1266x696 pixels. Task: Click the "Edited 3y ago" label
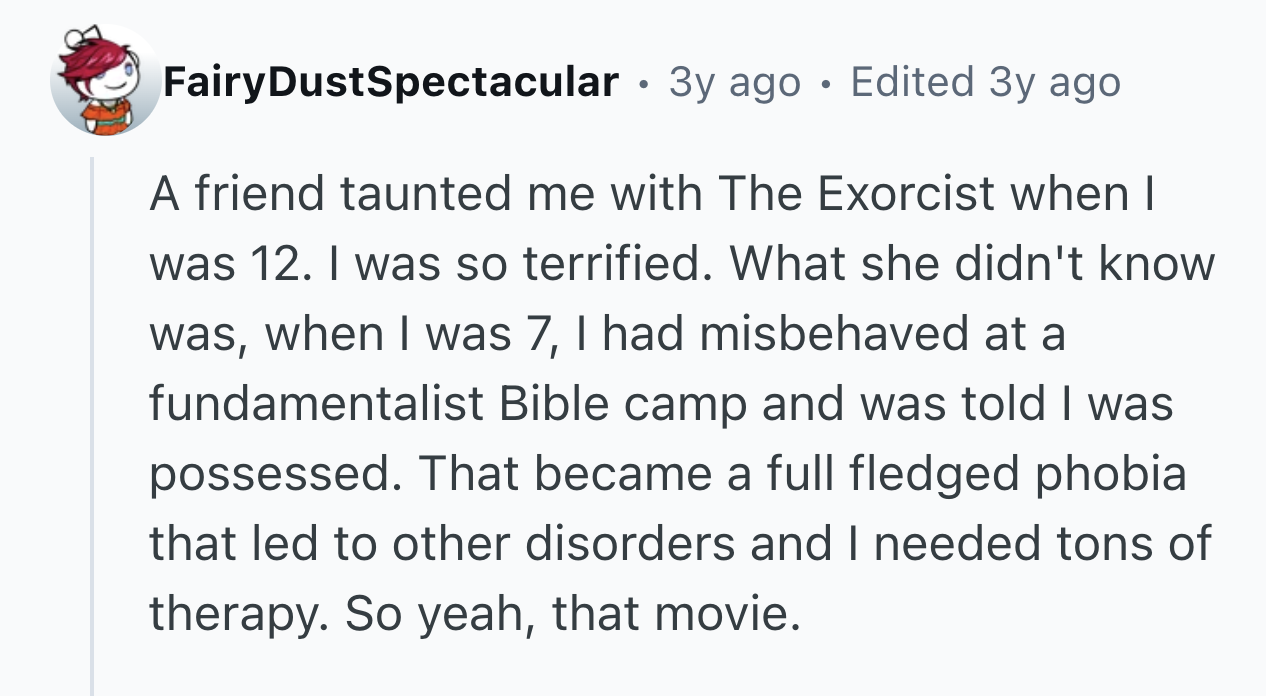click(x=985, y=82)
